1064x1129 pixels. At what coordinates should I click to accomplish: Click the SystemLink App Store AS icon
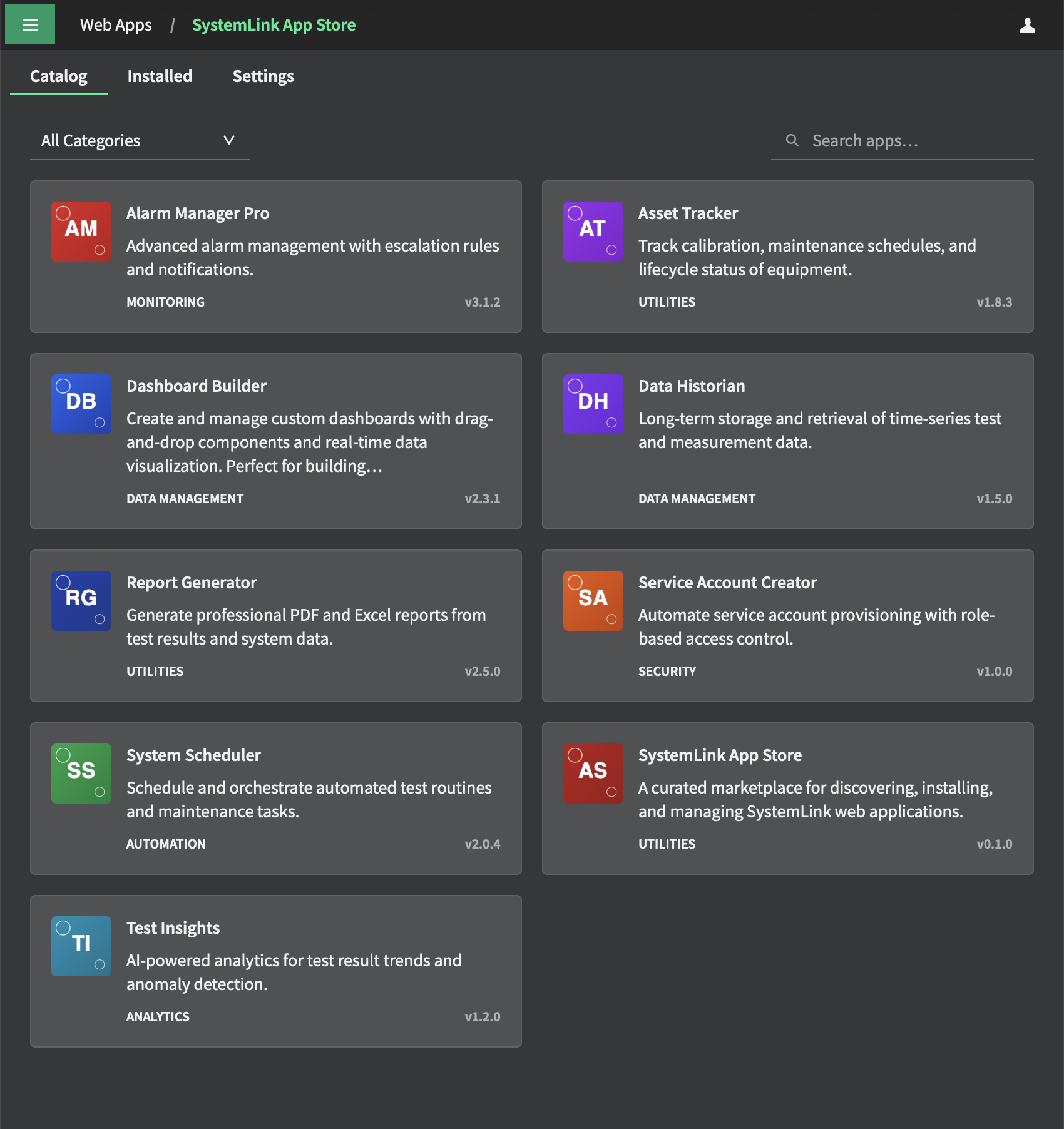tap(593, 774)
